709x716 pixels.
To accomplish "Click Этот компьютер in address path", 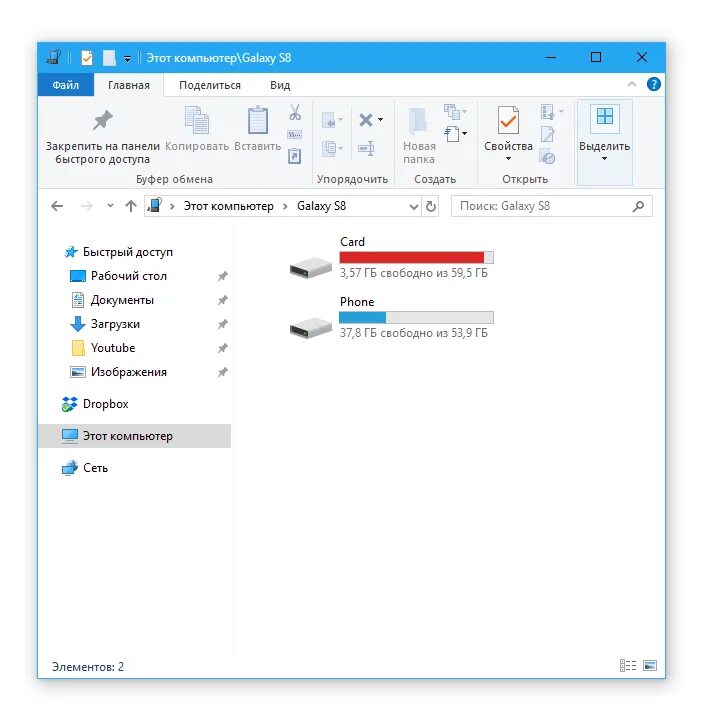I will point(228,206).
